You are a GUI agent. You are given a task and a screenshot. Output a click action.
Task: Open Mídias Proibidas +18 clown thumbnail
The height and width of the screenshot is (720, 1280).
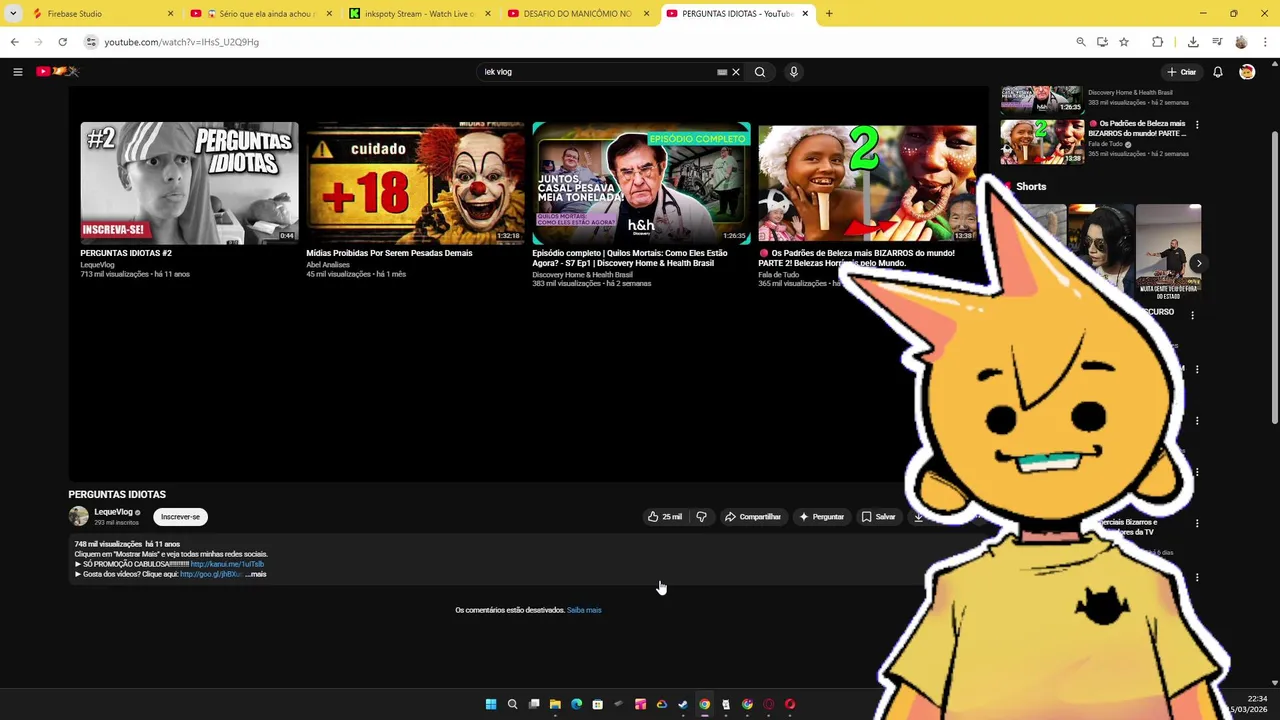[x=415, y=183]
